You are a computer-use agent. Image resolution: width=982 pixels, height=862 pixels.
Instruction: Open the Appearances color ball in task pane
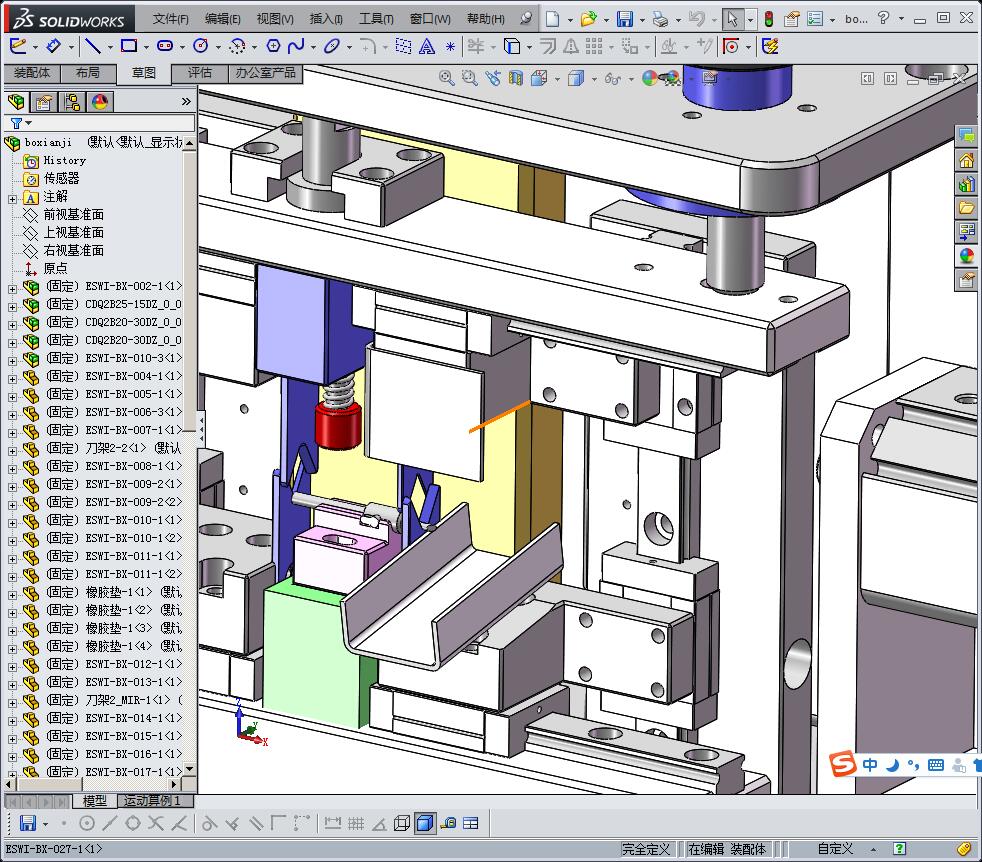[966, 256]
